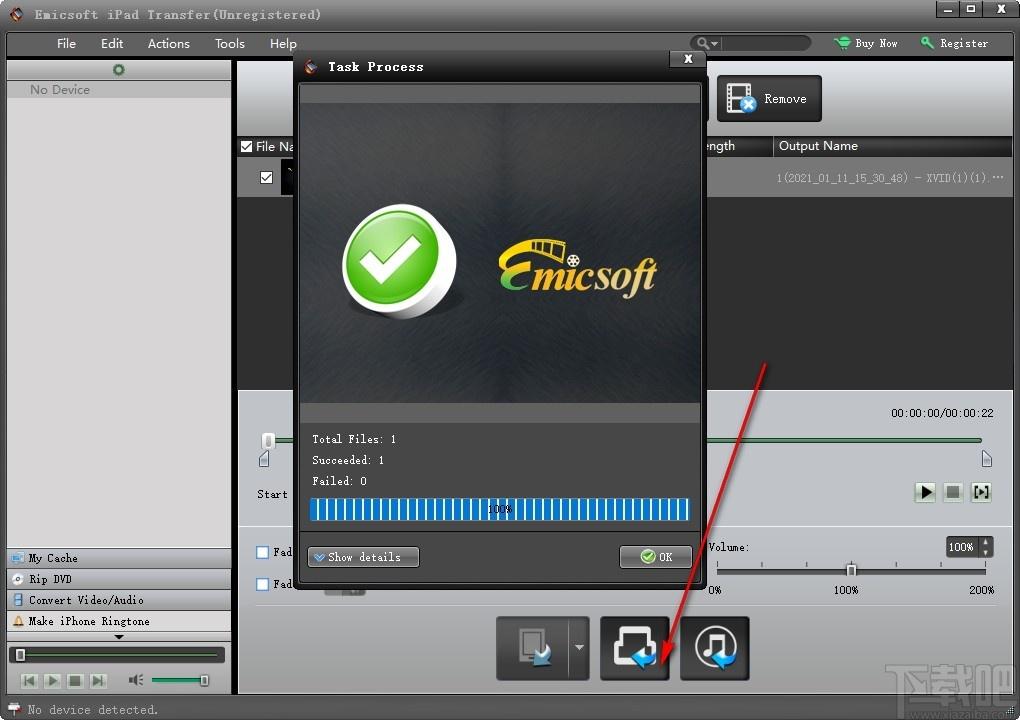Click the start trim marker handle
This screenshot has width=1020, height=720.
pos(263,460)
